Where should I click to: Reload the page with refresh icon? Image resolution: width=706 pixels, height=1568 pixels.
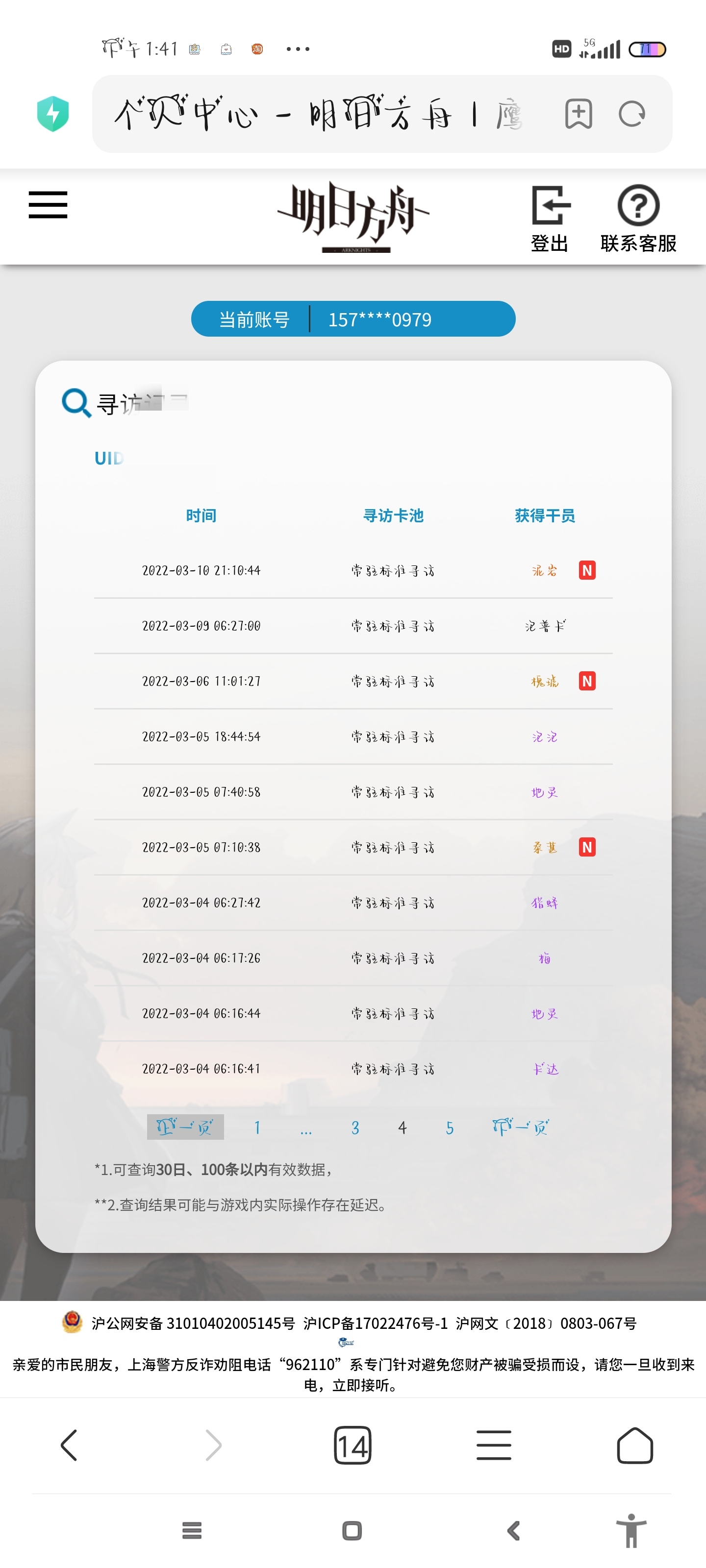click(x=631, y=114)
